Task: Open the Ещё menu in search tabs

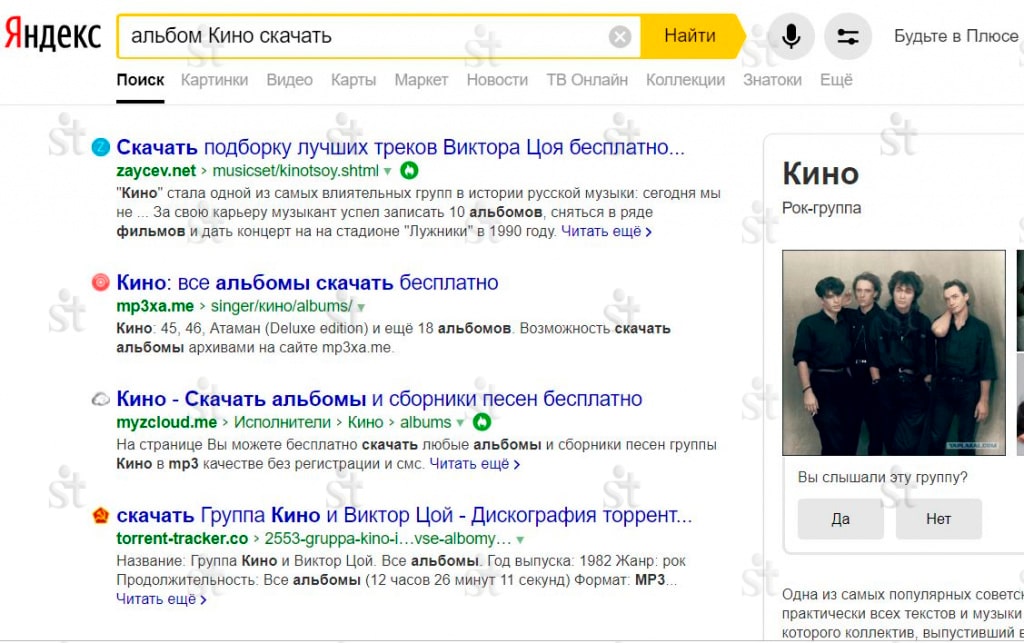Action: click(x=836, y=80)
